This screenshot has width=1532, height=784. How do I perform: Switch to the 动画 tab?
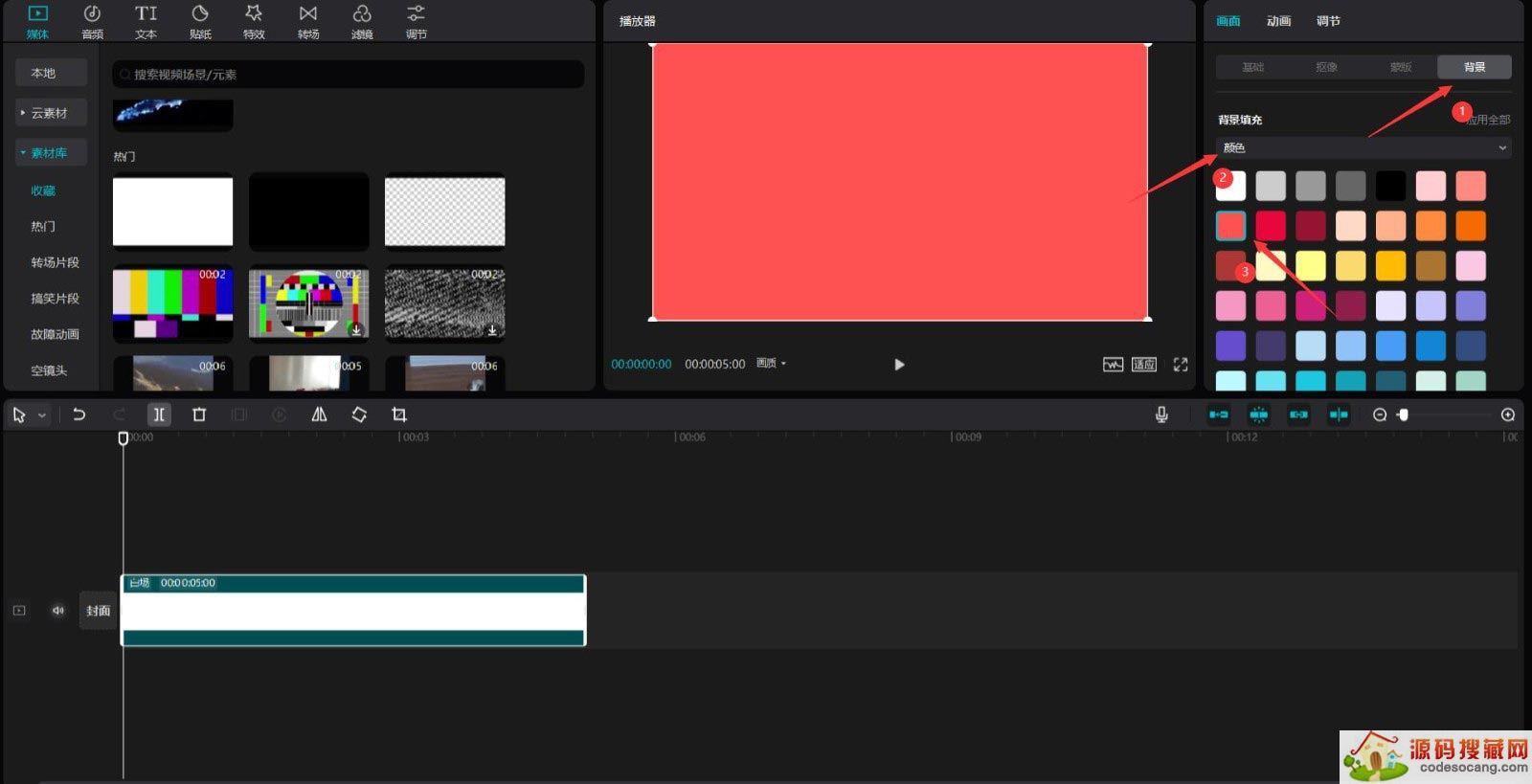(1278, 21)
